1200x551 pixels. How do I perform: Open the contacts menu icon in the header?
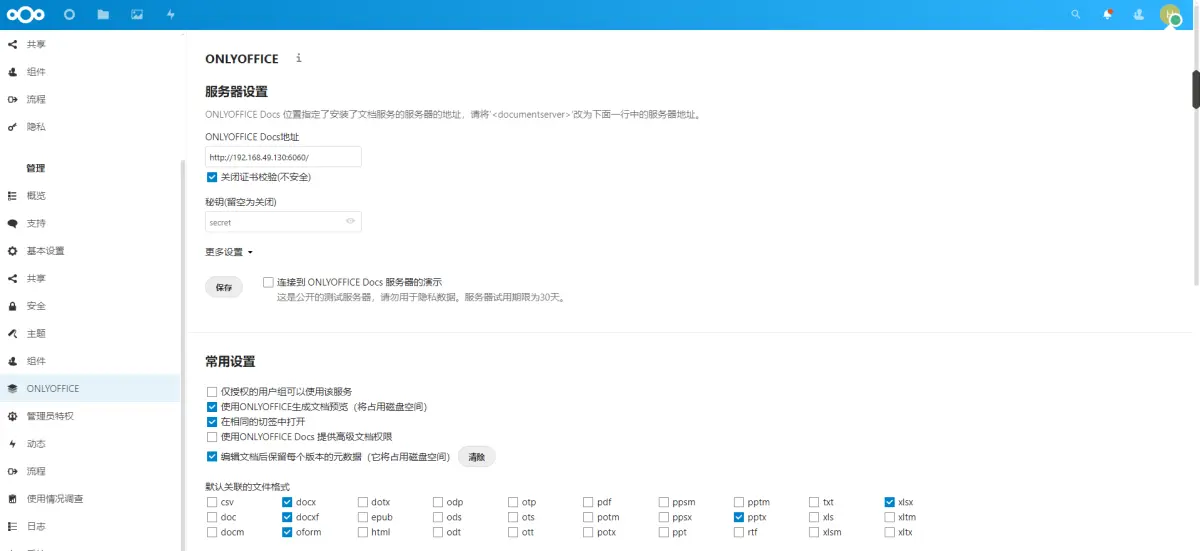coord(1138,15)
